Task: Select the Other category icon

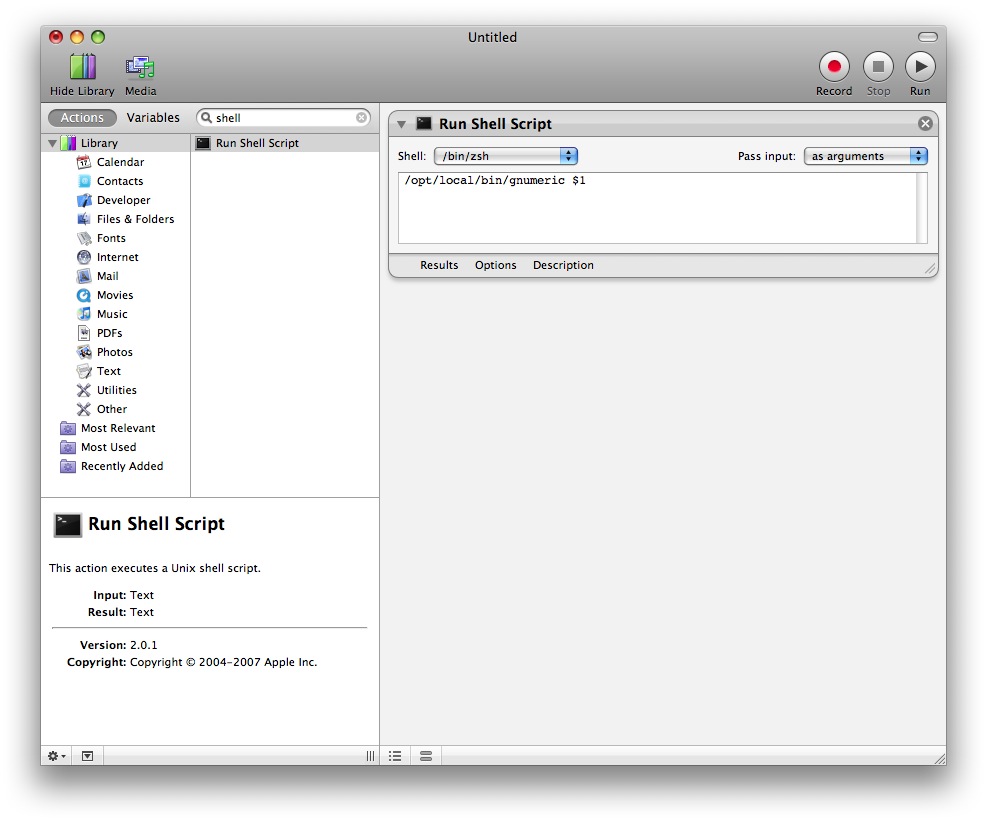Action: [x=84, y=409]
